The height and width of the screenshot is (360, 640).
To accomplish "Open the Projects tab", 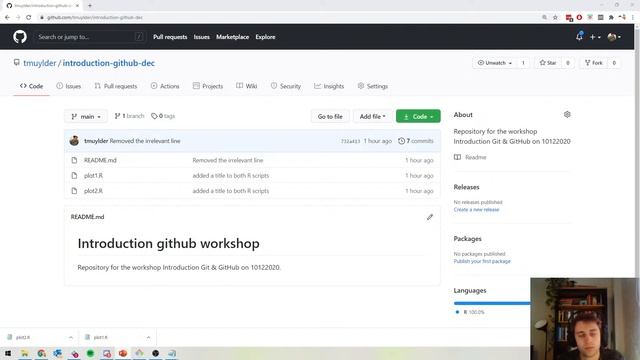I will (208, 86).
